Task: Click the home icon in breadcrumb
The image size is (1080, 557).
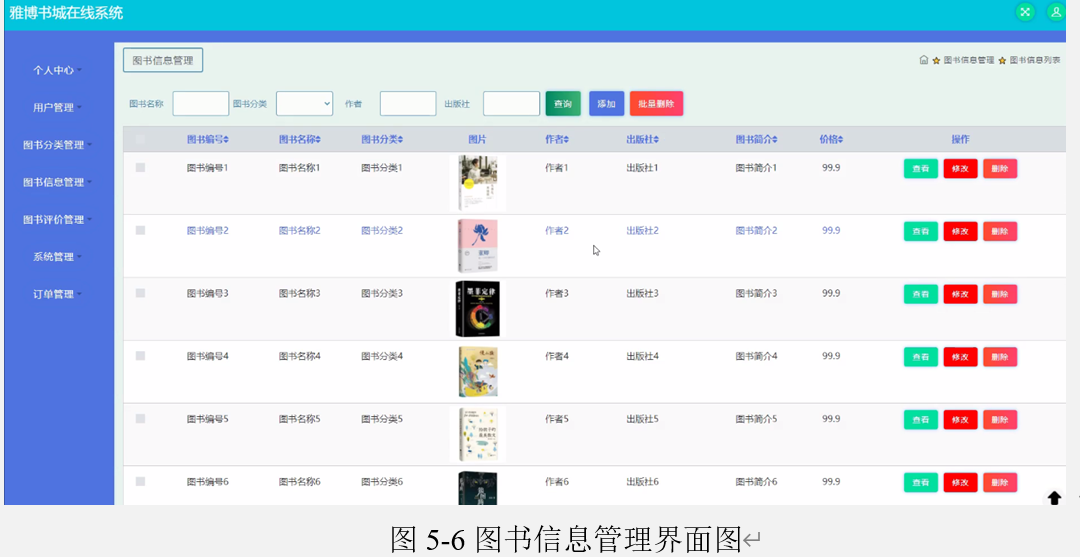Action: (924, 60)
